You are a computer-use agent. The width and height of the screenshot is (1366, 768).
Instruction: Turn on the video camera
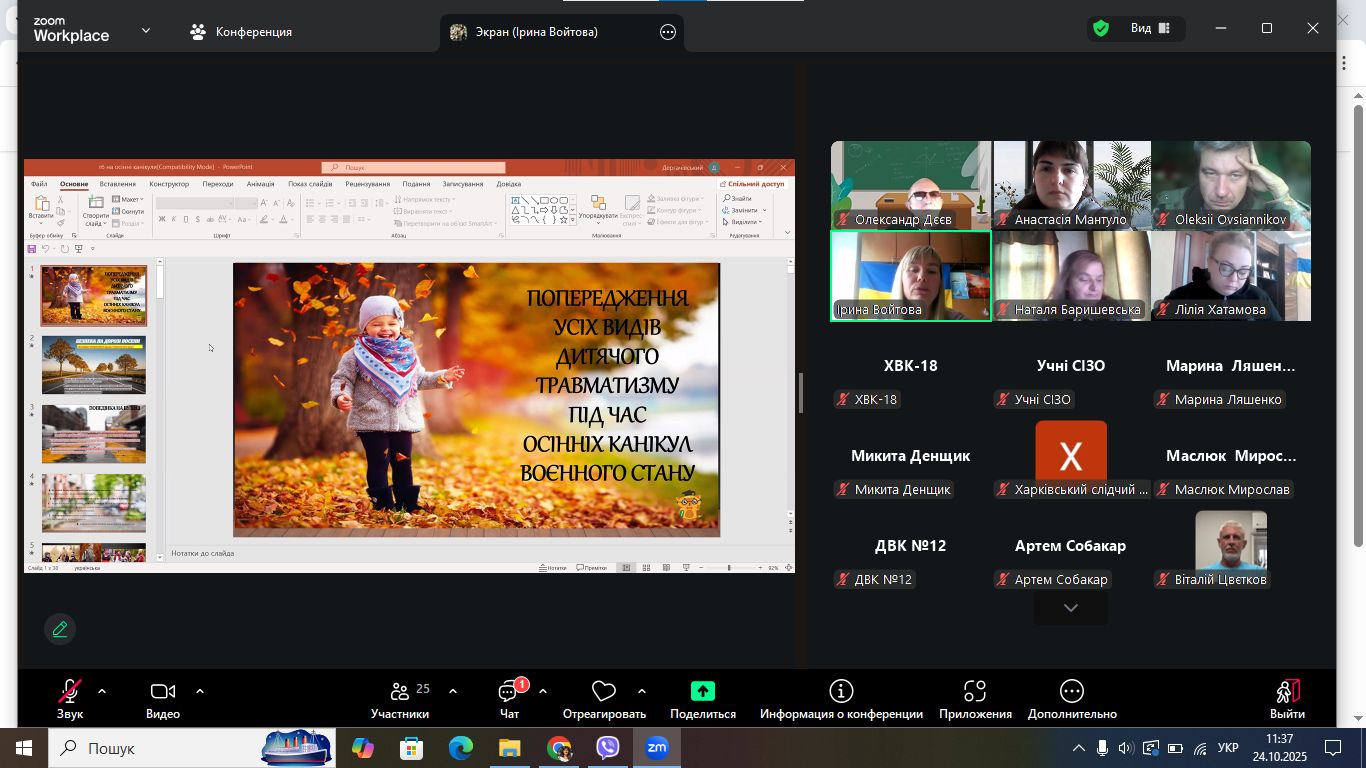point(162,699)
